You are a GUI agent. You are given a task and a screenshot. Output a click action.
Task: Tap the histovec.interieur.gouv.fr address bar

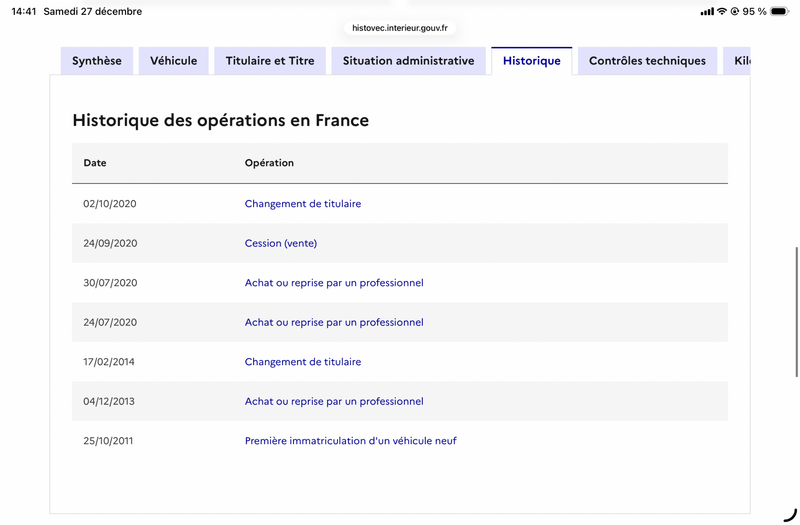(400, 28)
